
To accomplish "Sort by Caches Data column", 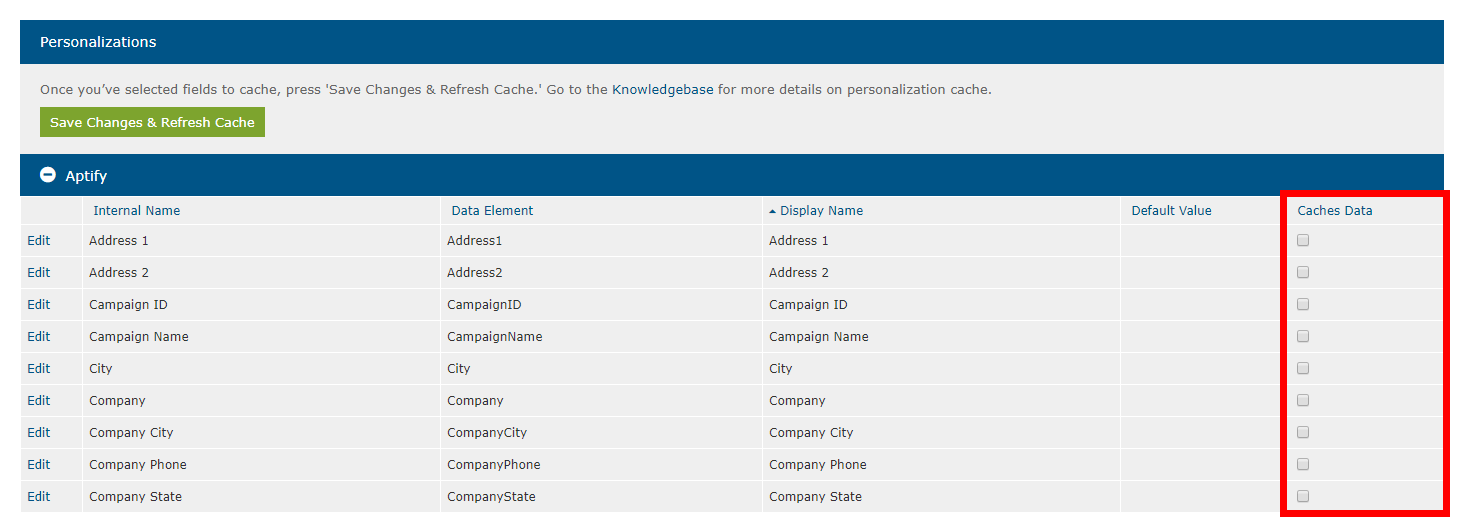I will [1334, 210].
